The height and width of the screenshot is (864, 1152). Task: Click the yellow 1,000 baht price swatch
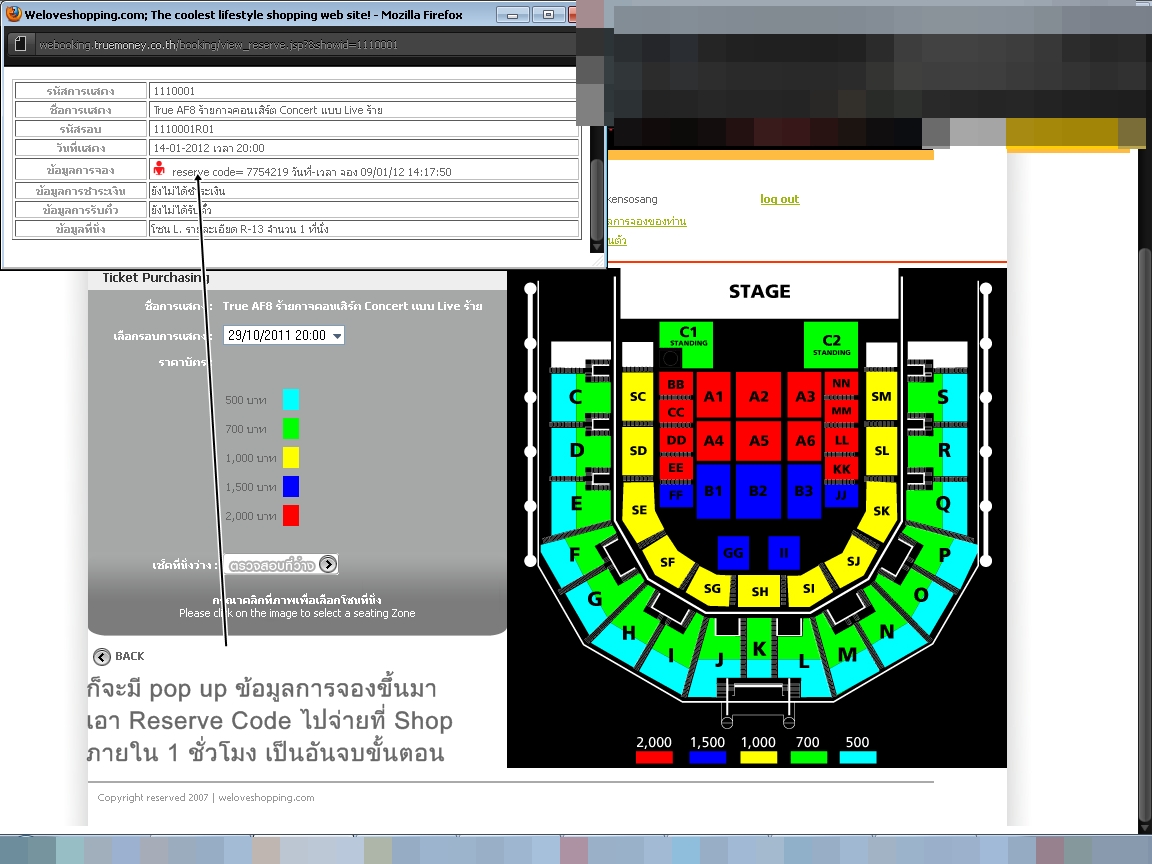291,458
